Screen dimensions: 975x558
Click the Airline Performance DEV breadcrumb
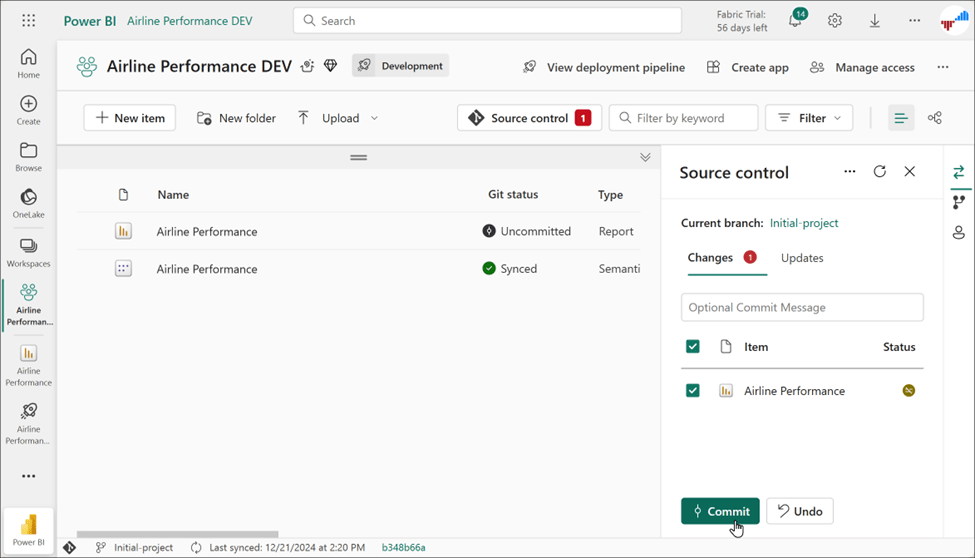[x=190, y=21]
